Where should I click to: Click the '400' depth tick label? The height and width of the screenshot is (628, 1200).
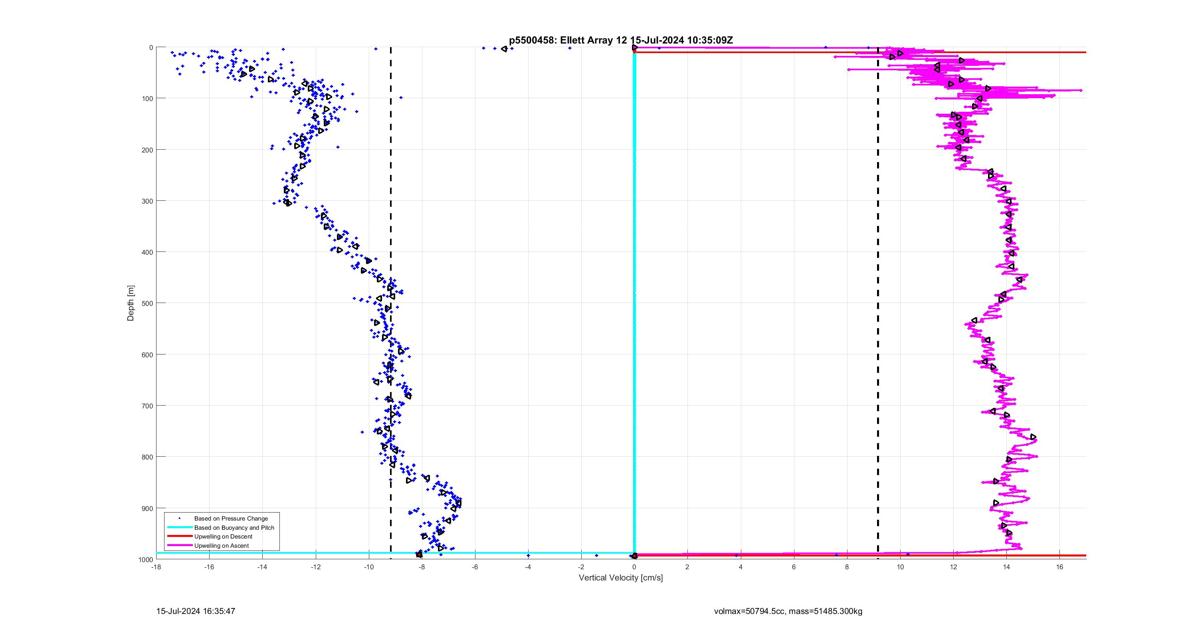[146, 252]
